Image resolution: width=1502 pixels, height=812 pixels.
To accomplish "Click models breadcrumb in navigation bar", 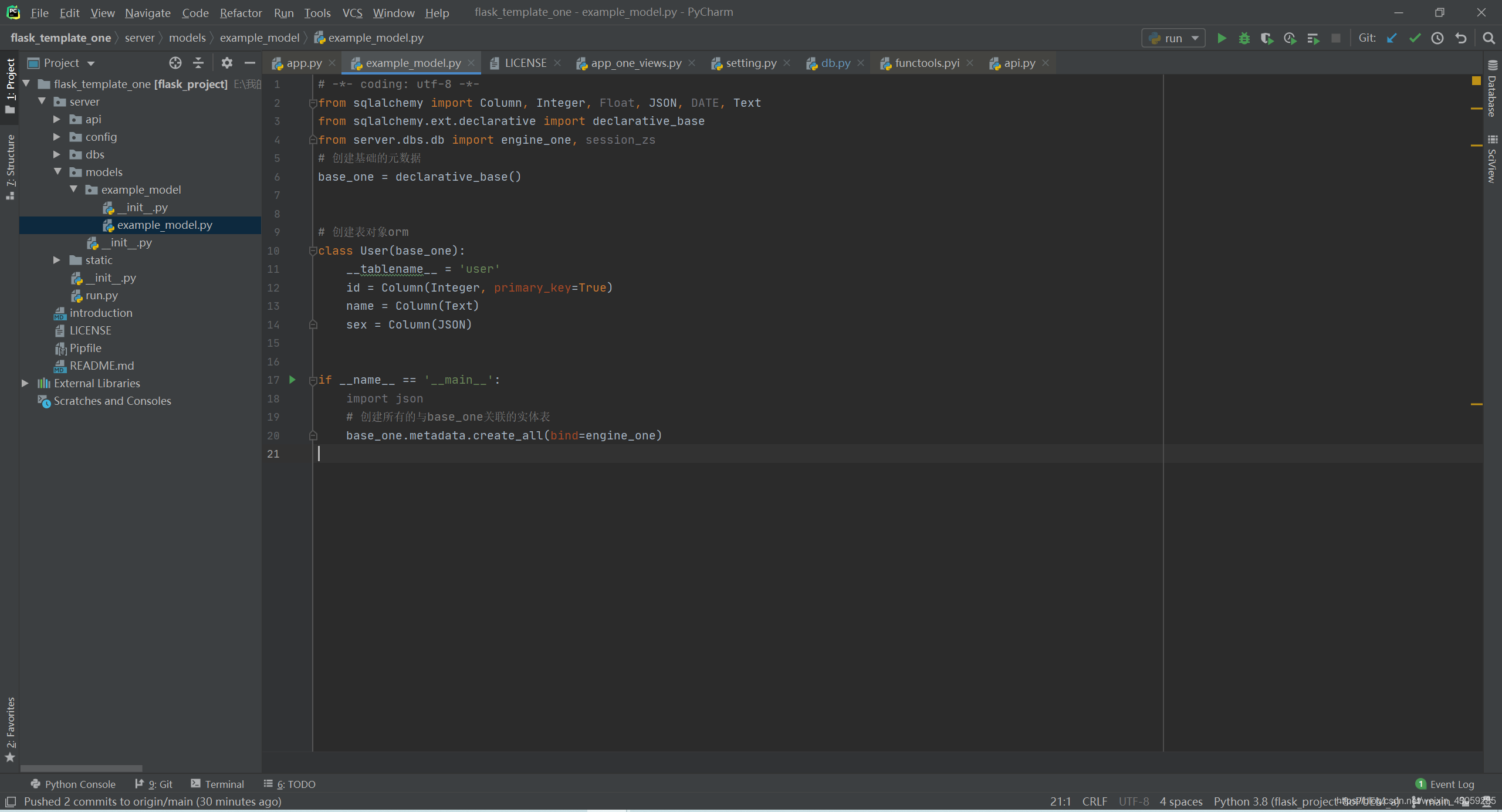I will (x=187, y=38).
